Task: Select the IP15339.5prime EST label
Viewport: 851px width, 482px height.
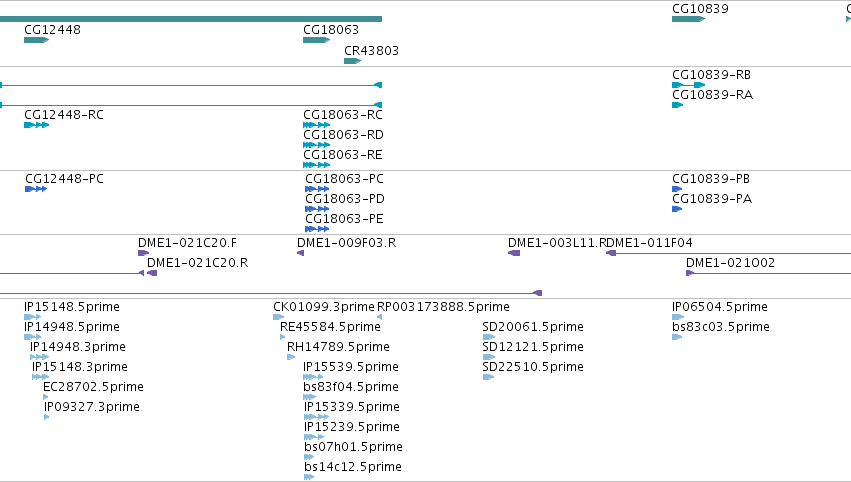Action: coord(352,407)
